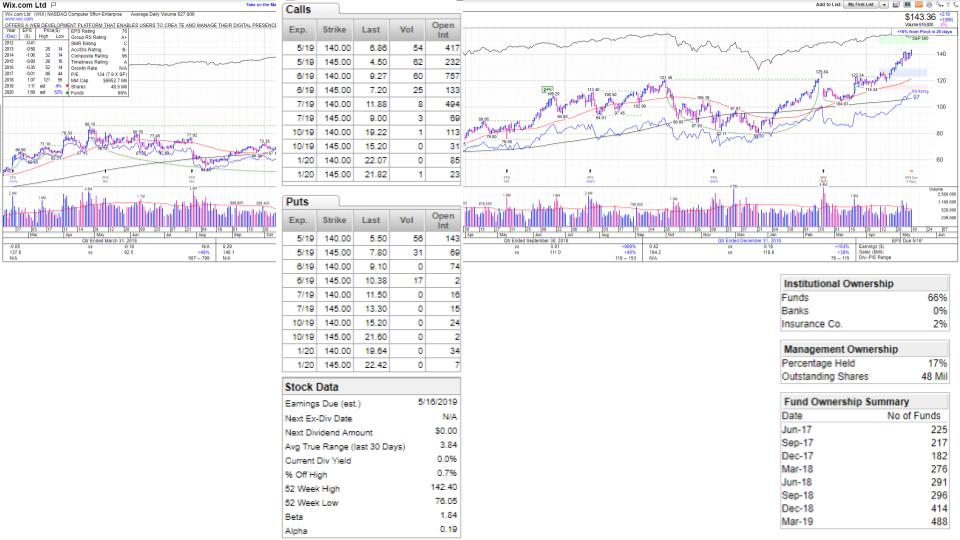Click the Calls open interest value 757
This screenshot has height=540, width=960.
[x=452, y=76]
